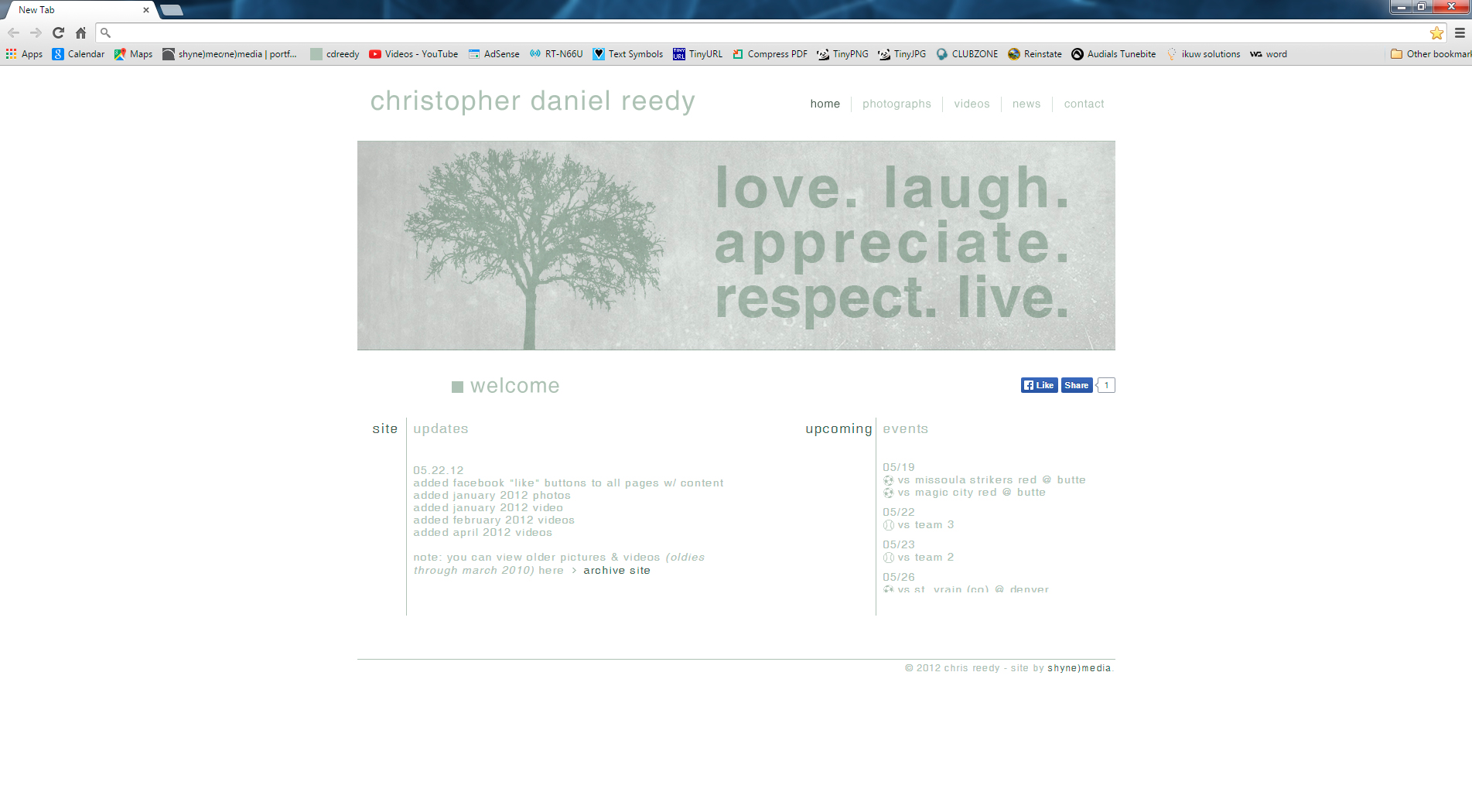Open the videos menu item
This screenshot has width=1472, height=812.
click(x=972, y=104)
